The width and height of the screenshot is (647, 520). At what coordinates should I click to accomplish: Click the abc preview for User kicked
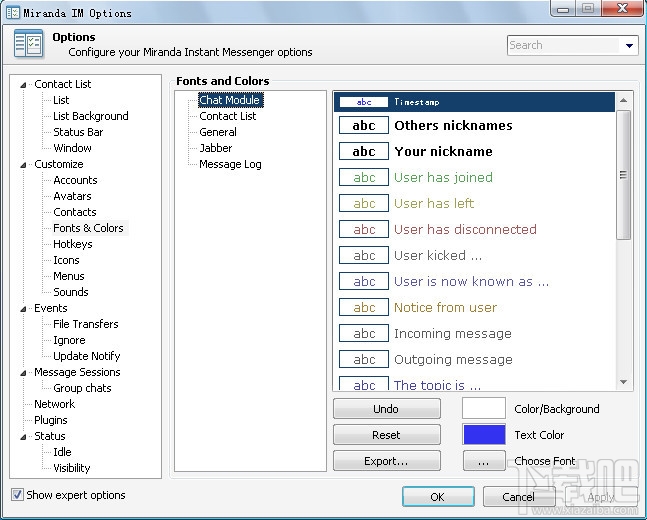(x=364, y=255)
